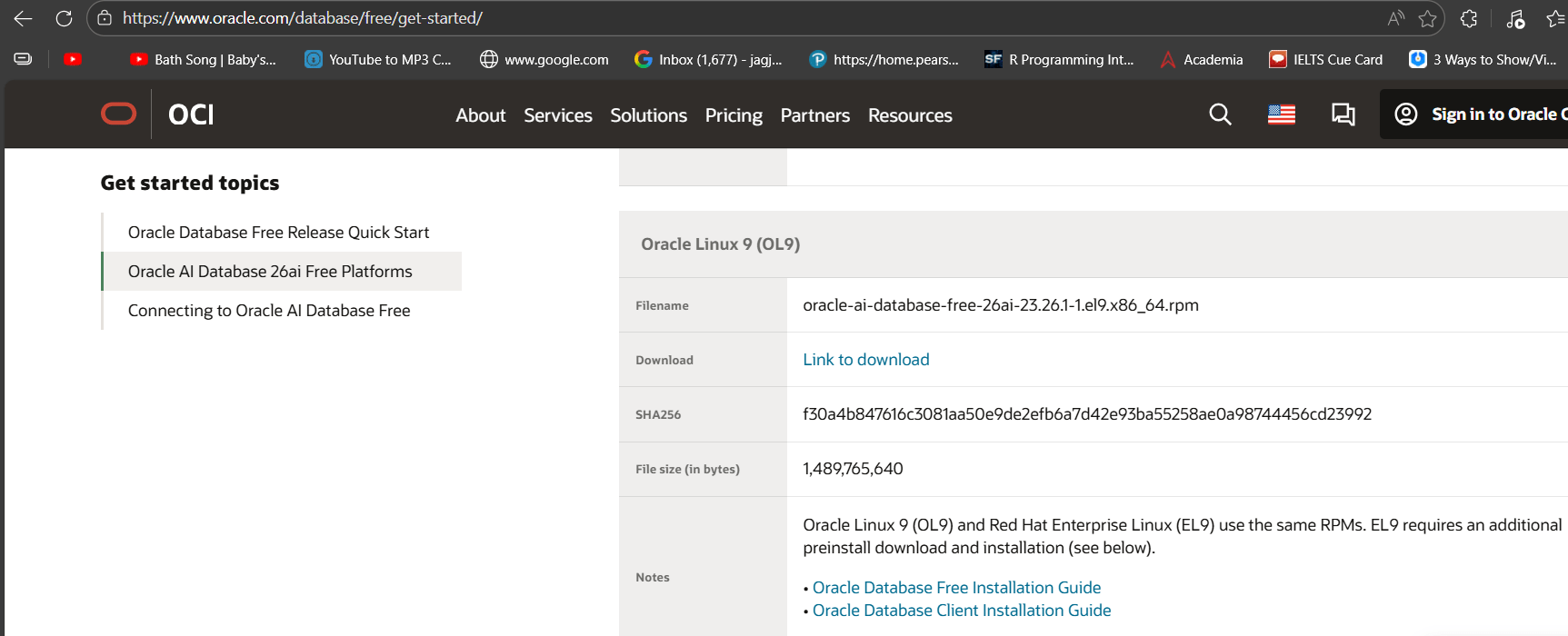Open the first bookmarks bar icon

pyautogui.click(x=23, y=59)
